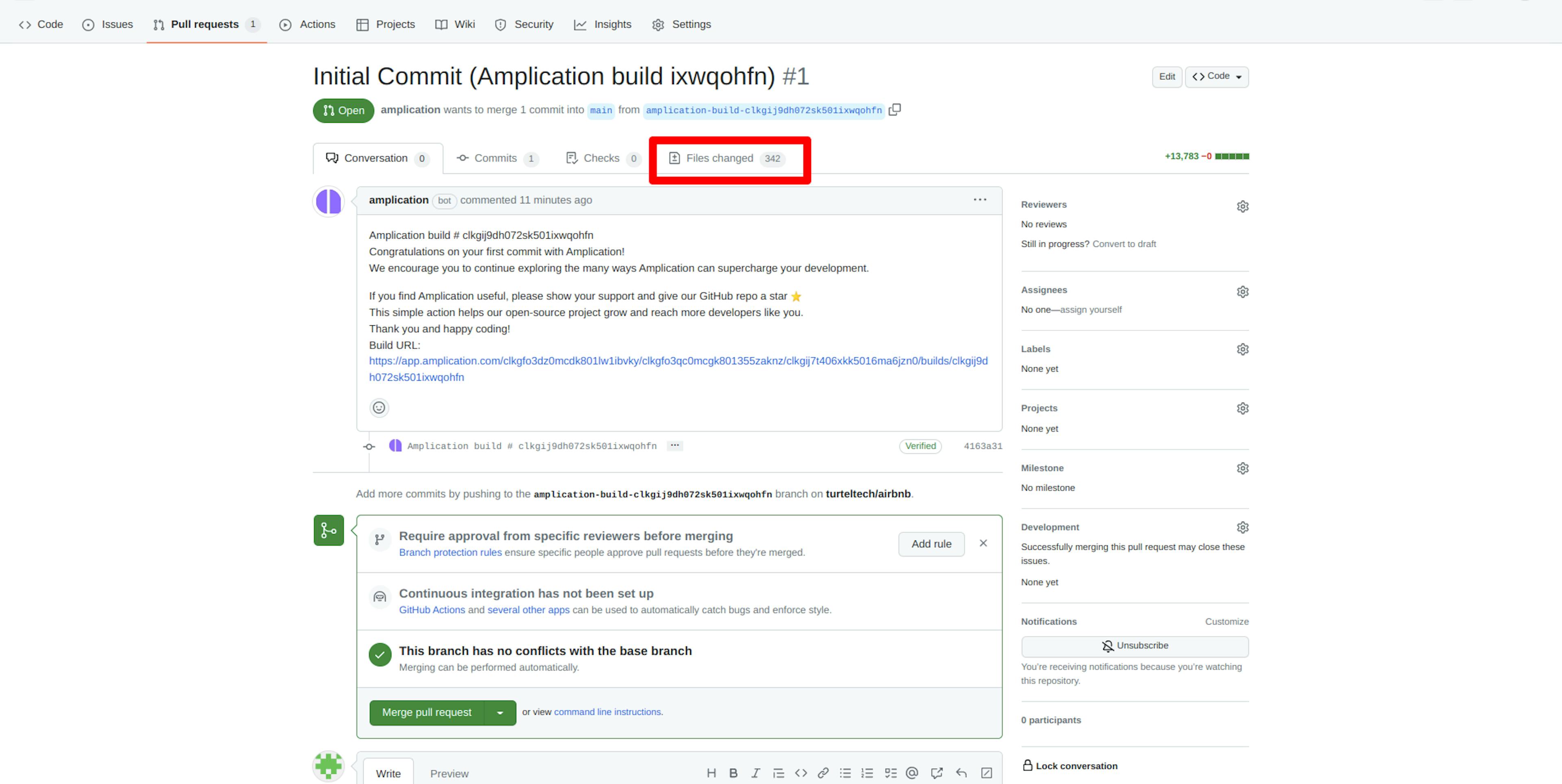Click Convert to draft link
This screenshot has width=1562, height=784.
[x=1124, y=244]
